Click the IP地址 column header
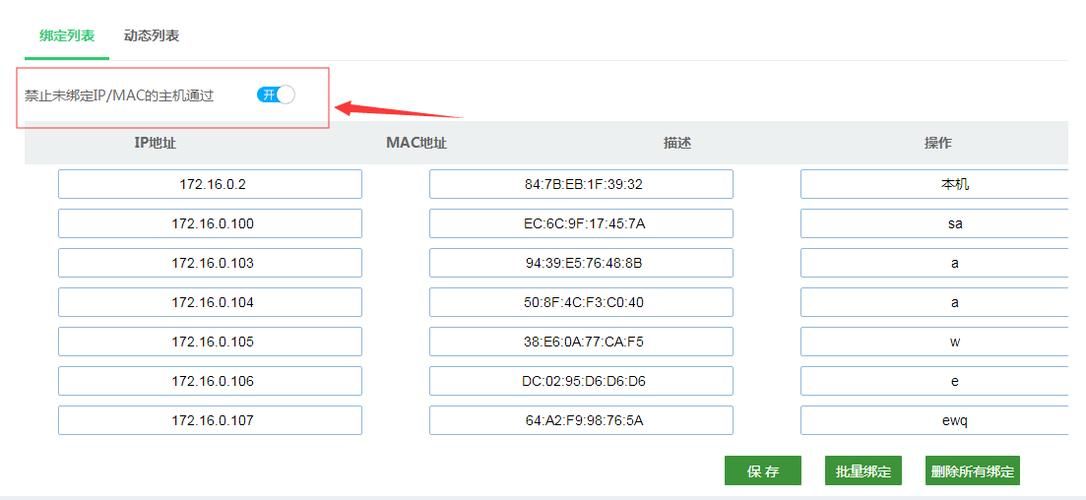1086x500 pixels. tap(155, 143)
